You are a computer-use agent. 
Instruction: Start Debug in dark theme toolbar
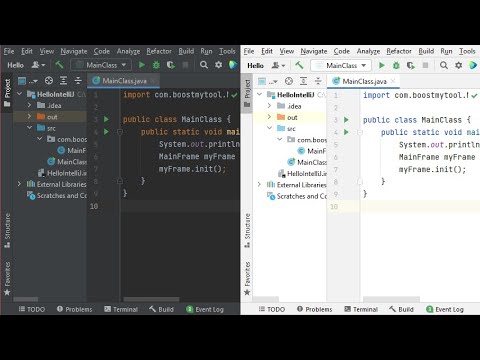point(156,65)
